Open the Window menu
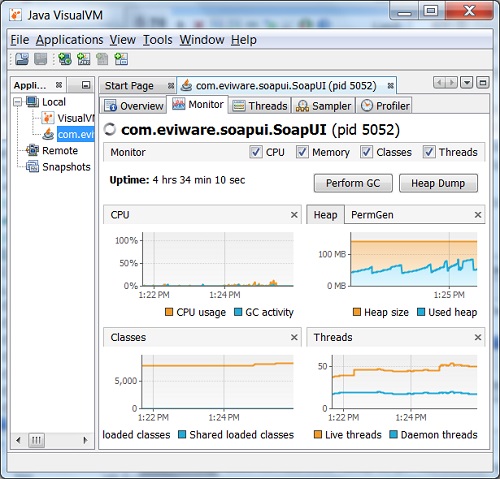The image size is (500, 479). click(202, 40)
